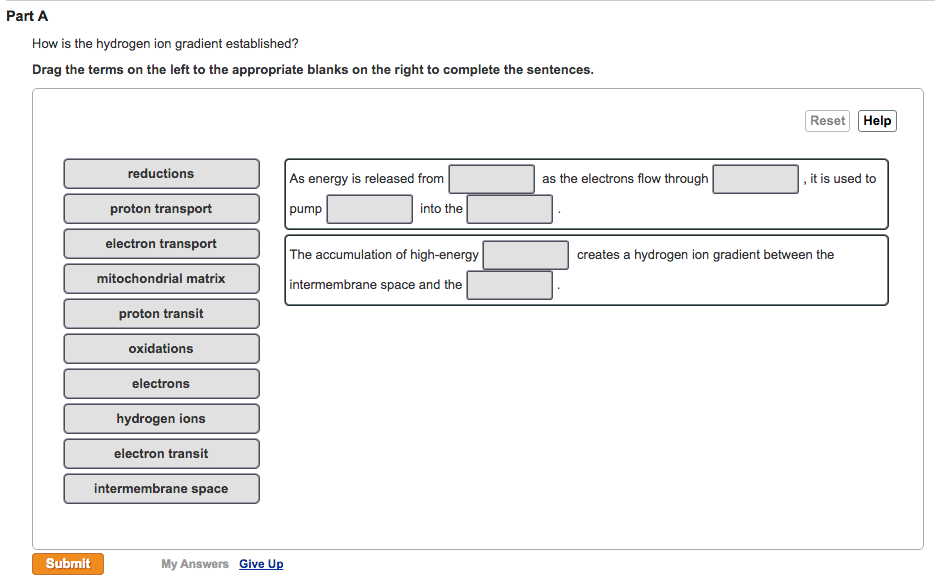The height and width of the screenshot is (575, 935).
Task: Click blank after 'intermembrane space and the'
Action: pyautogui.click(x=510, y=285)
